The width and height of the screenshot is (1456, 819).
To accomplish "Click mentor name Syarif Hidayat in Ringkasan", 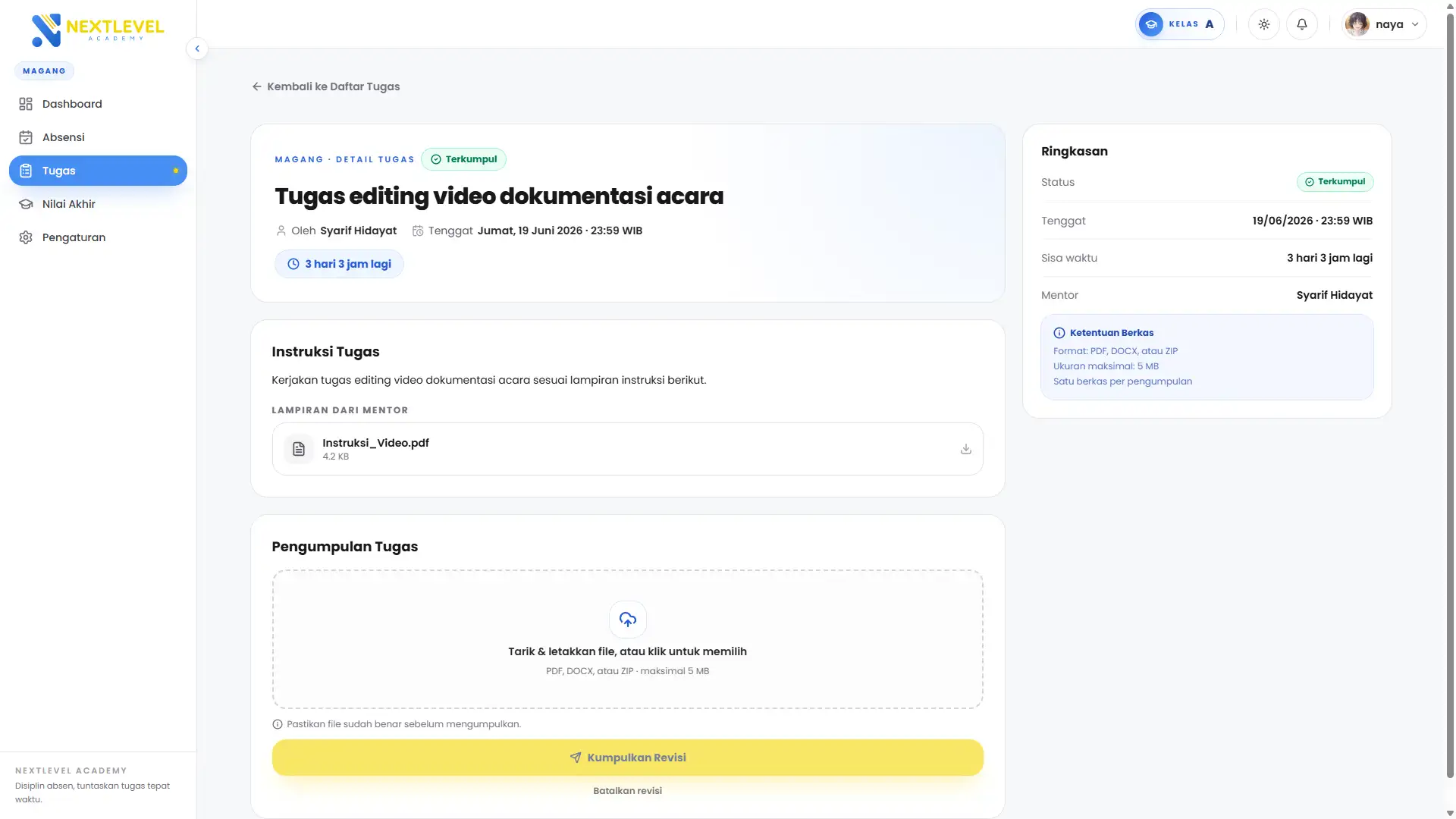I will coord(1334,295).
